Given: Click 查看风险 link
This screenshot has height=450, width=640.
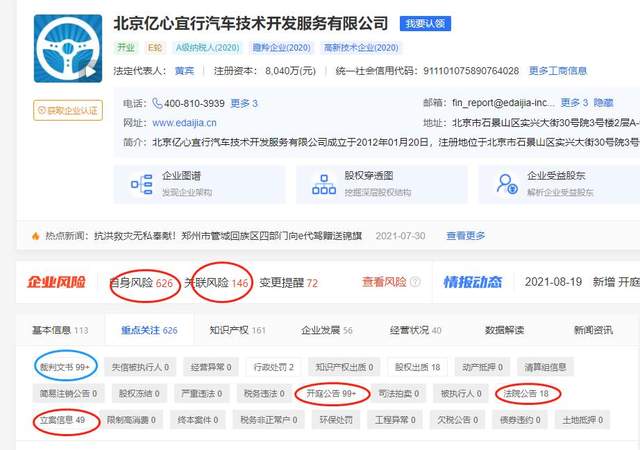Looking at the screenshot, I should (384, 282).
